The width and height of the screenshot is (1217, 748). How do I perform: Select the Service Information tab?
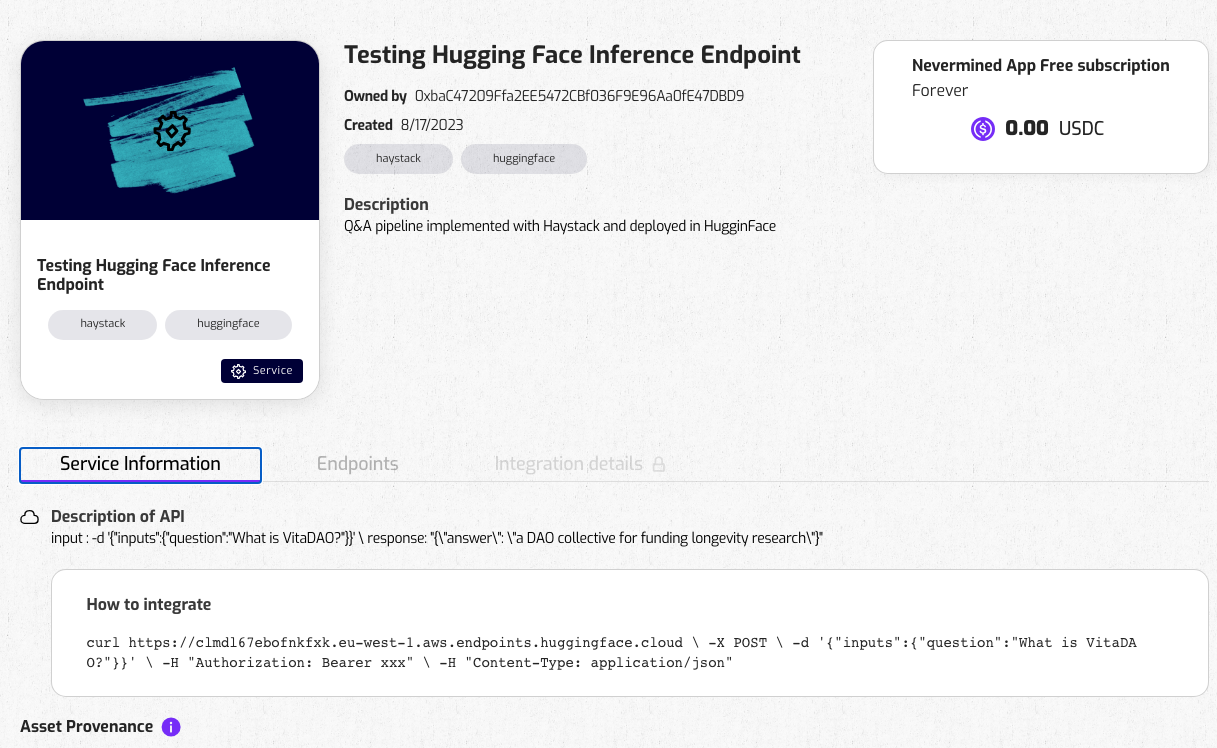(140, 464)
